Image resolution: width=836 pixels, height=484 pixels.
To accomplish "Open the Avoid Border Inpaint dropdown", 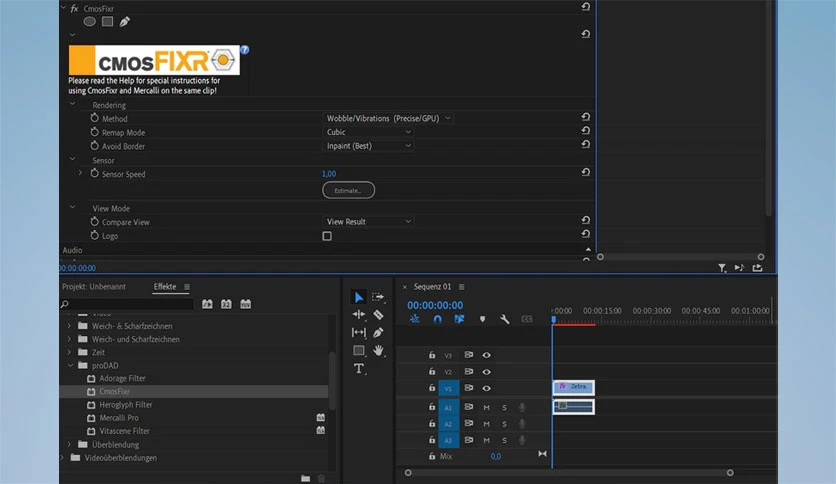I will click(x=368, y=146).
